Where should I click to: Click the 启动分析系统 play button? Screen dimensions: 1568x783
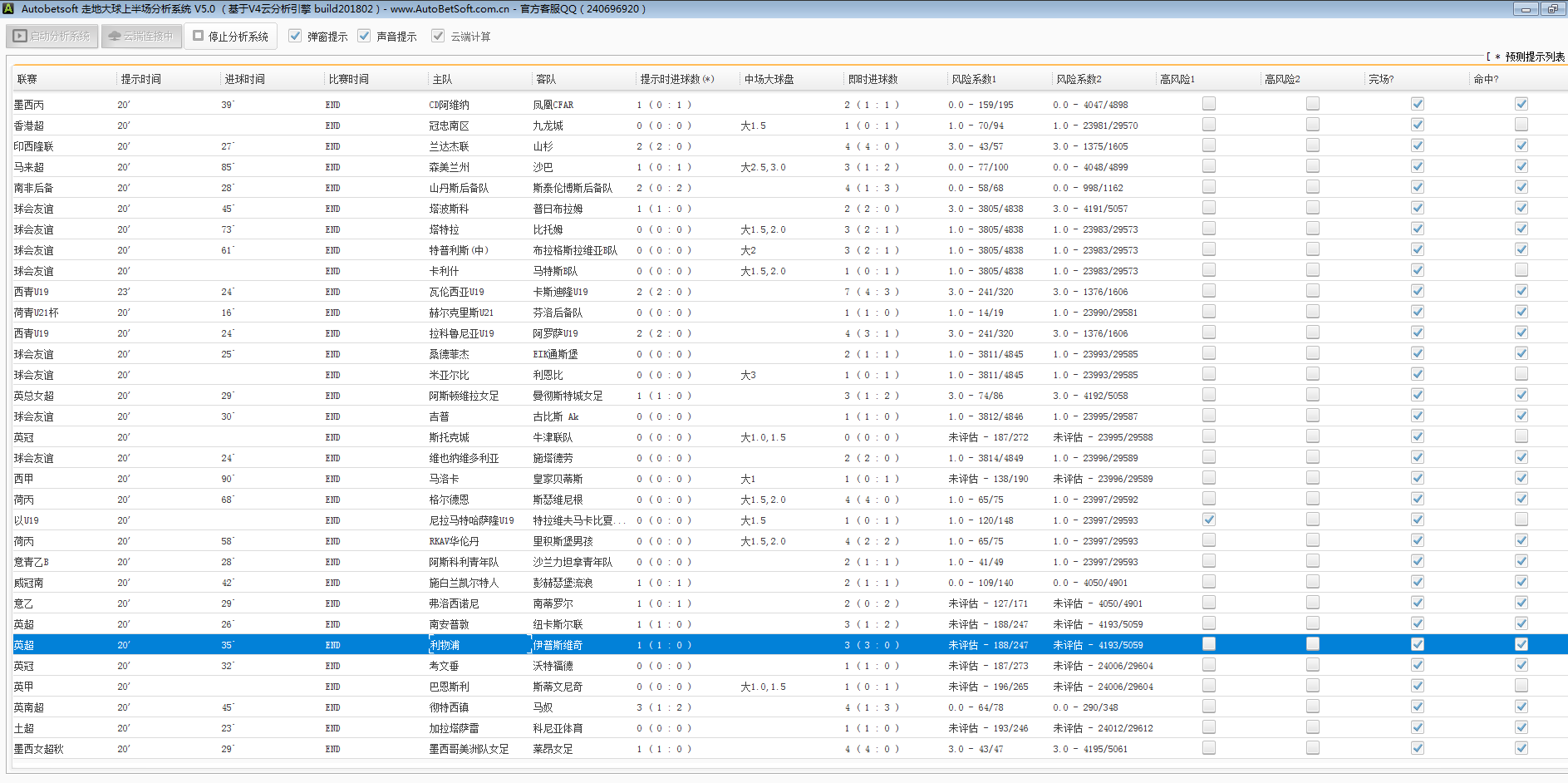coord(52,37)
